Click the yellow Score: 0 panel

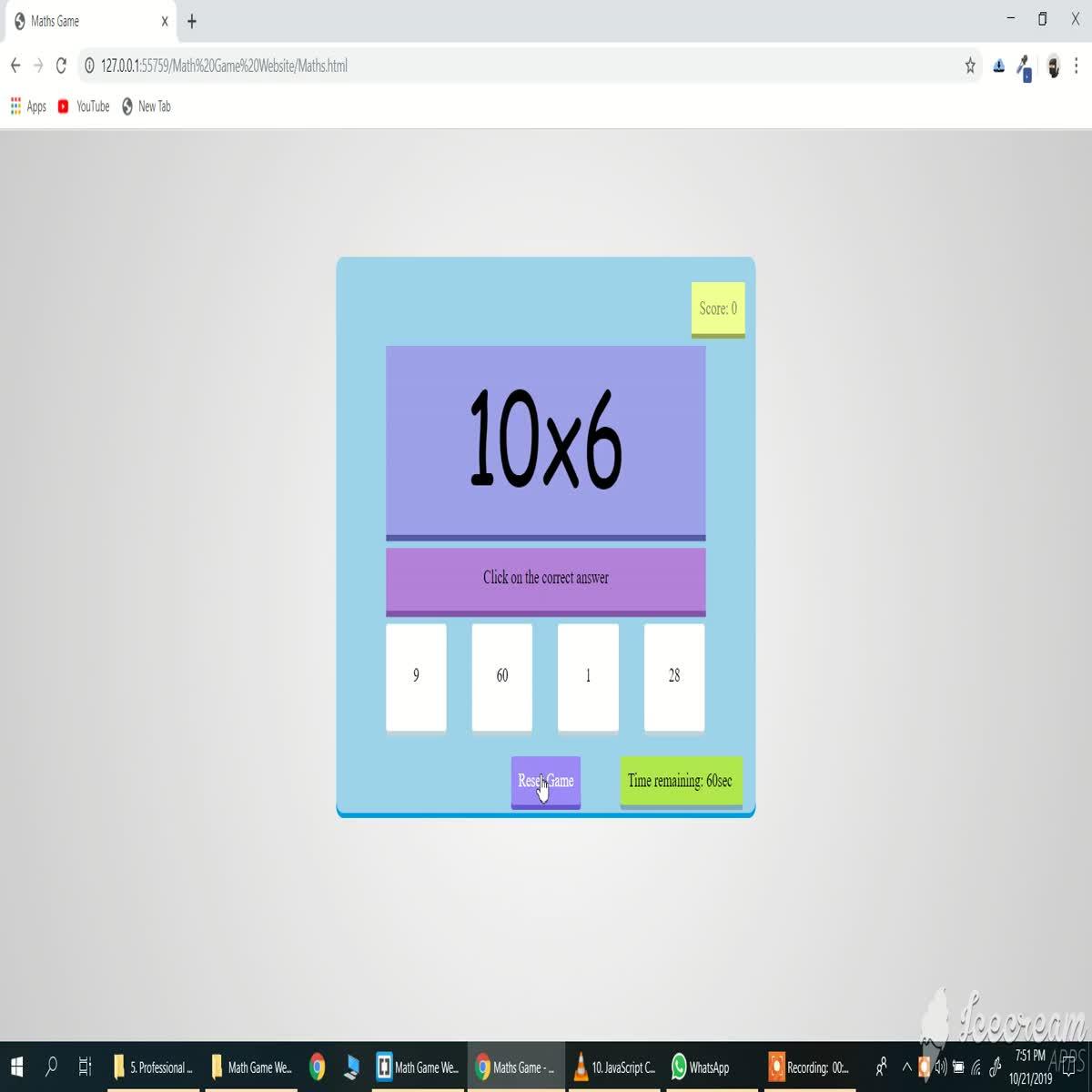pyautogui.click(x=717, y=309)
